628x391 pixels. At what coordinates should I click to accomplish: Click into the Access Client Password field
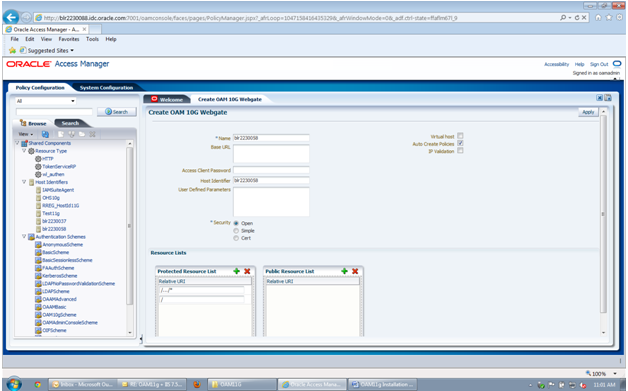pos(271,170)
